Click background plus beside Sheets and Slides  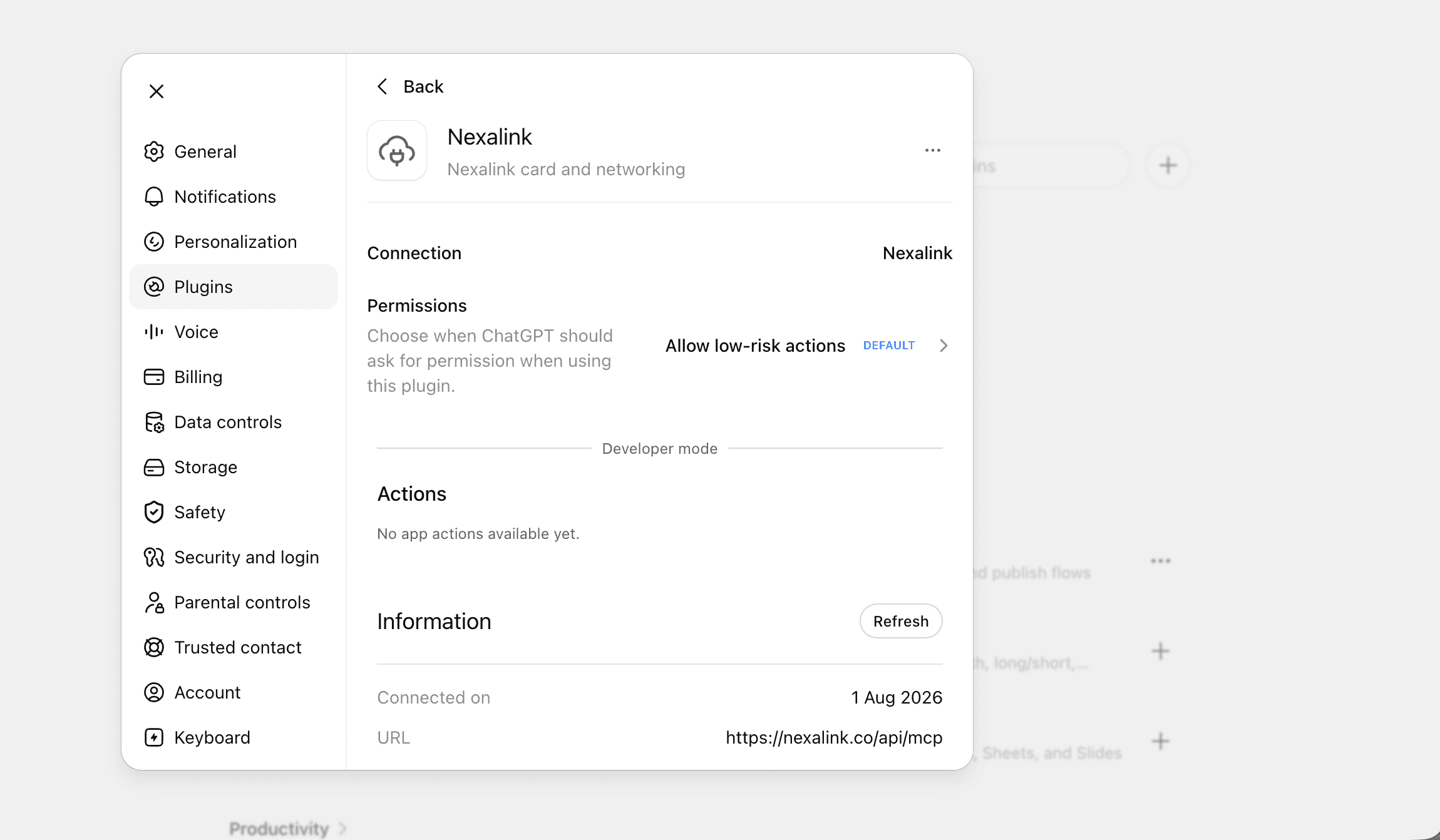click(1161, 741)
